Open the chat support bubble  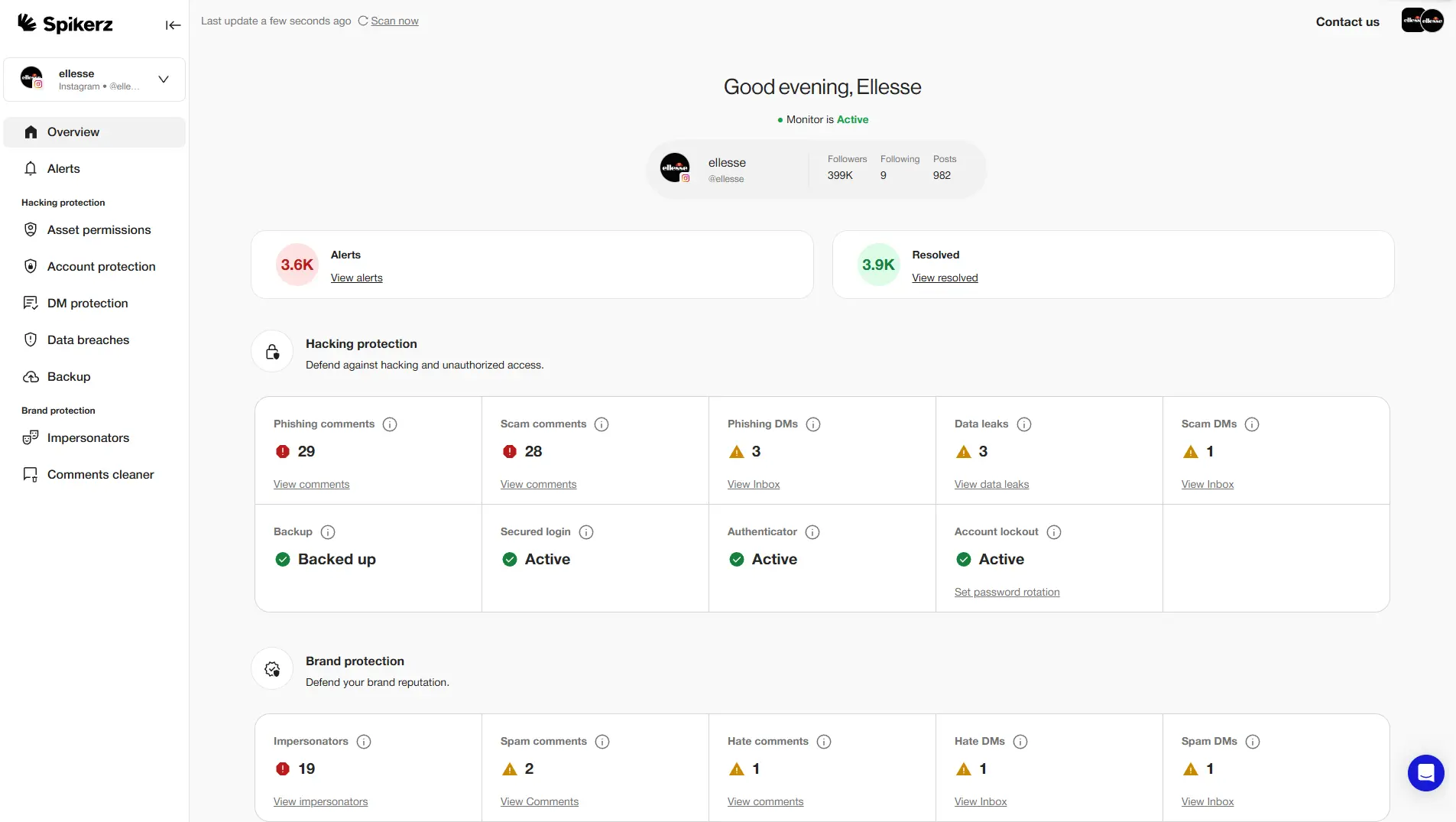pyautogui.click(x=1425, y=772)
